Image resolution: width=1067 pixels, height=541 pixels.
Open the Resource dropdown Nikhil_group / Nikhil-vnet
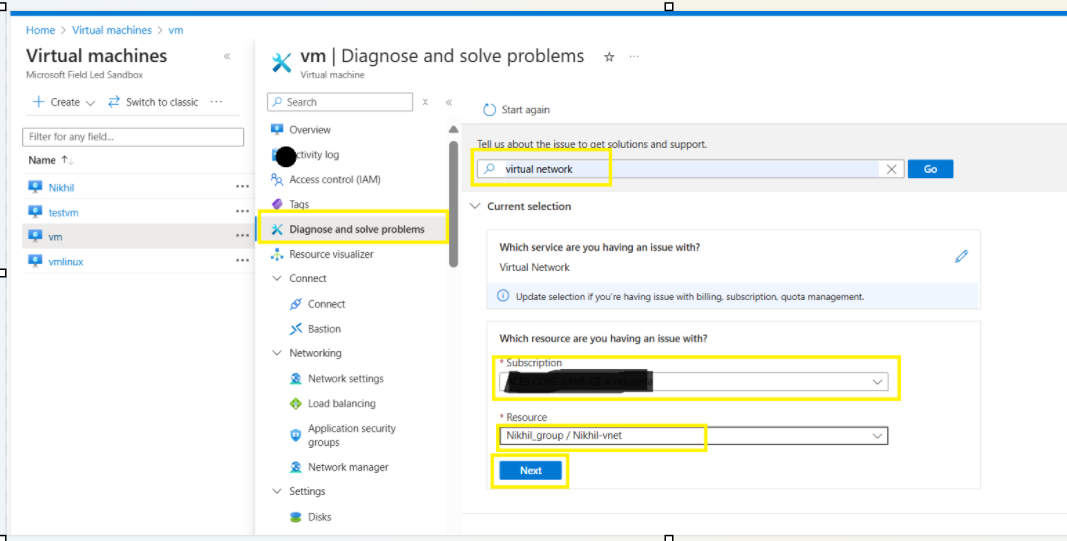(693, 435)
